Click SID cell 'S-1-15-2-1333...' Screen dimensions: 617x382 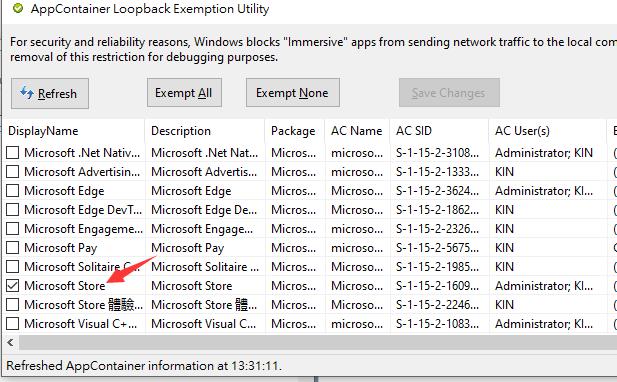[x=438, y=172]
